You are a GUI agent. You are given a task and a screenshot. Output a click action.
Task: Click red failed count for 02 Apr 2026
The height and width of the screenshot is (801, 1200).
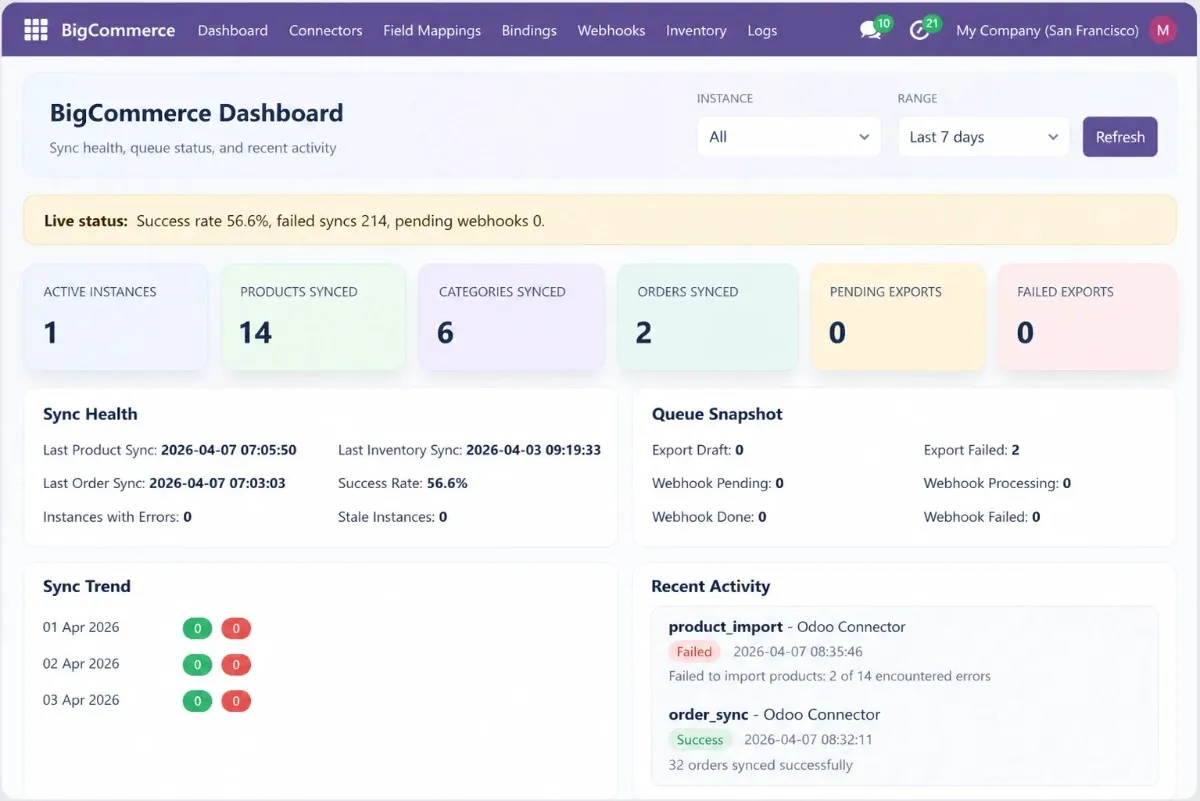(236, 665)
